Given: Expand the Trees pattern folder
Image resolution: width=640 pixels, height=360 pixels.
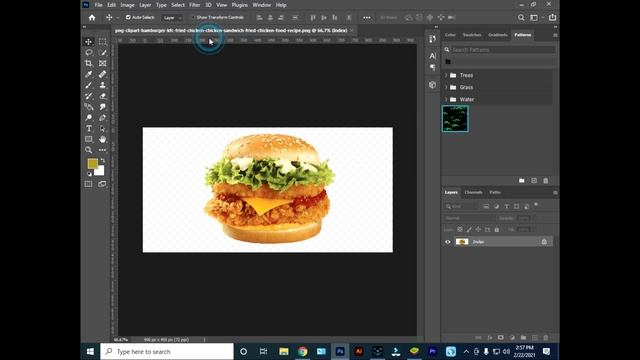Looking at the screenshot, I should [446, 76].
